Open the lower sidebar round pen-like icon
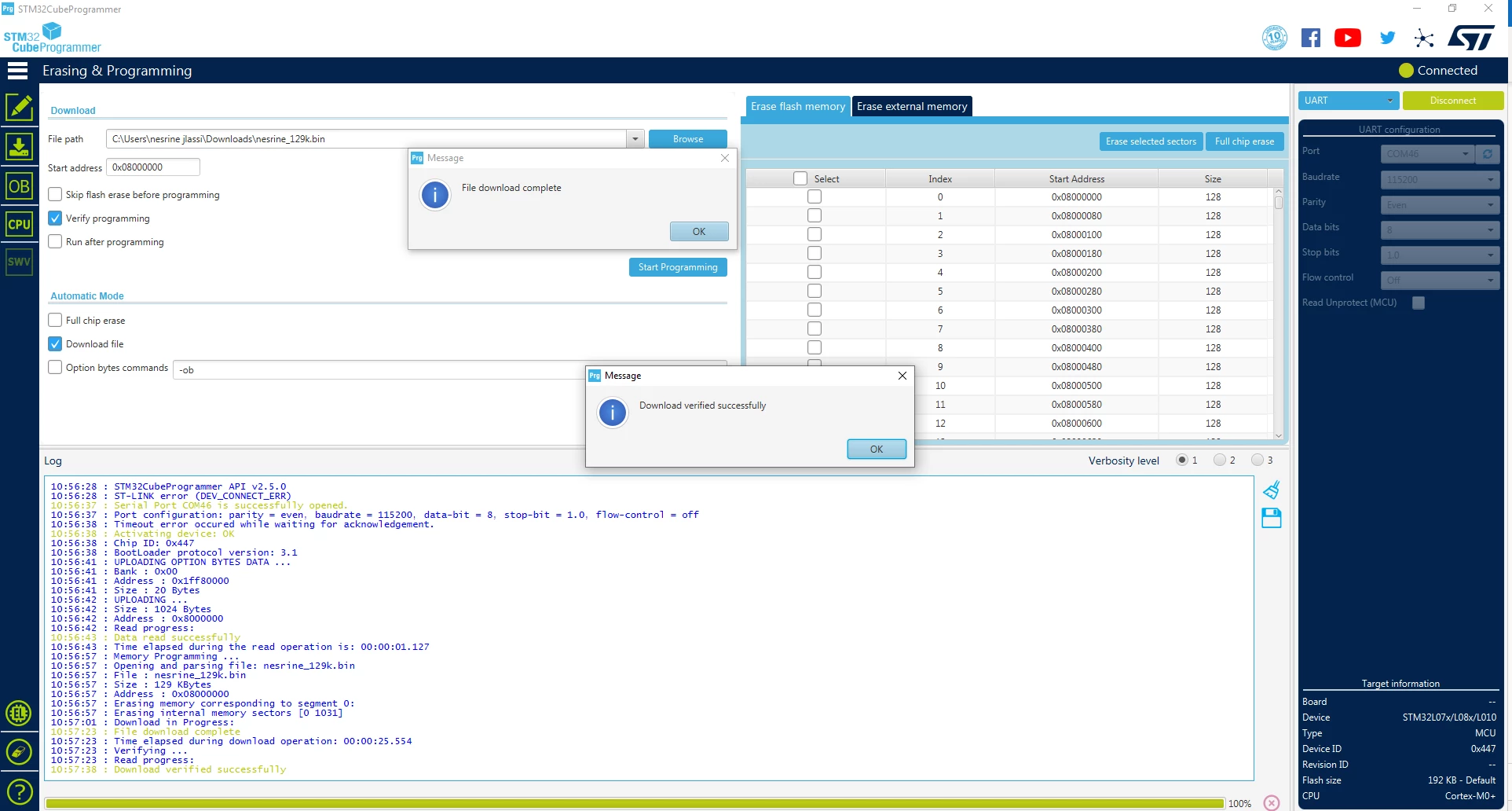 [x=19, y=753]
